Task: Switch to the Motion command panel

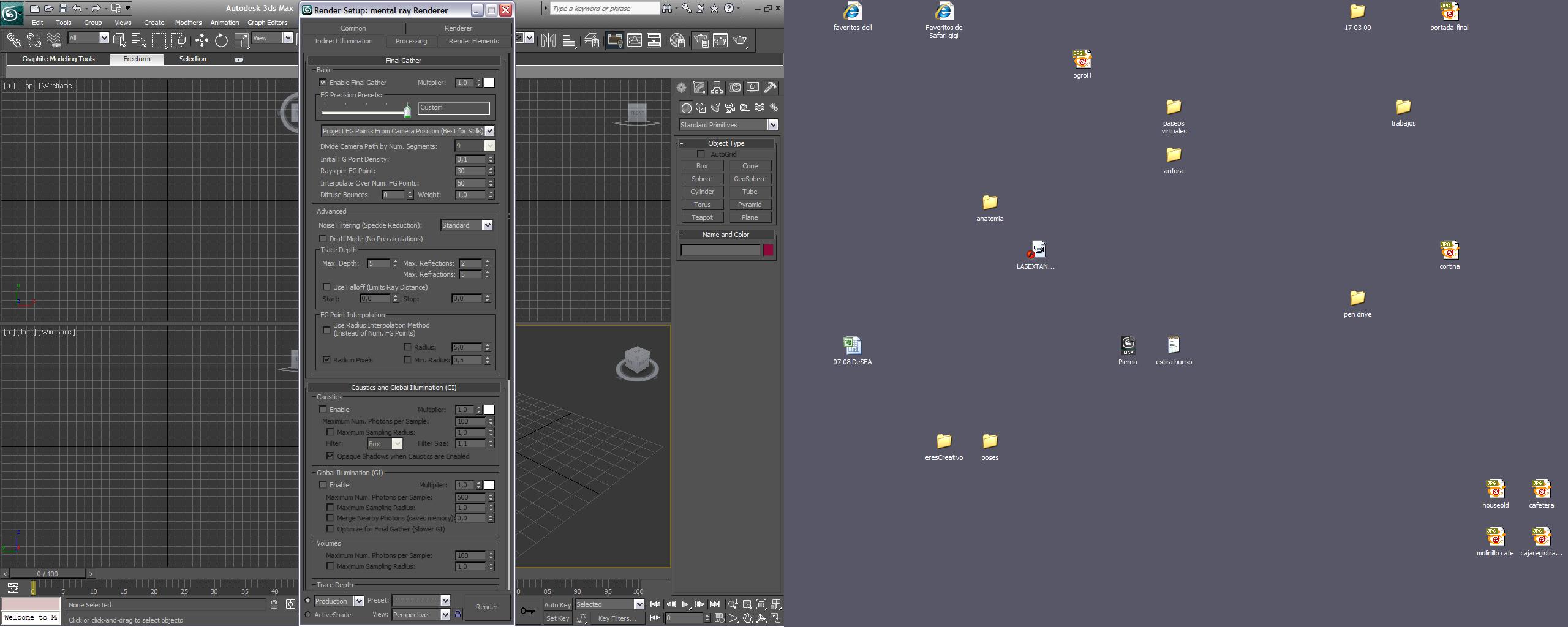Action: click(735, 88)
